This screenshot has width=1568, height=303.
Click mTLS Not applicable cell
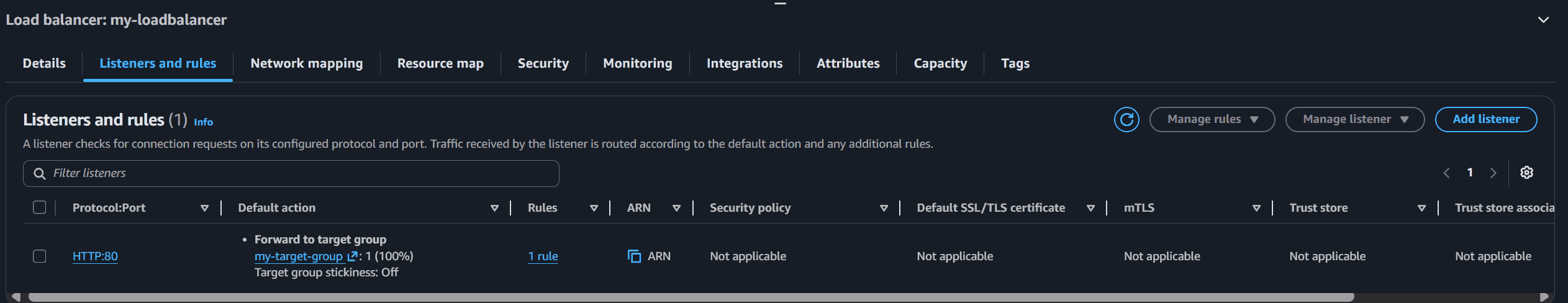pyautogui.click(x=1162, y=256)
